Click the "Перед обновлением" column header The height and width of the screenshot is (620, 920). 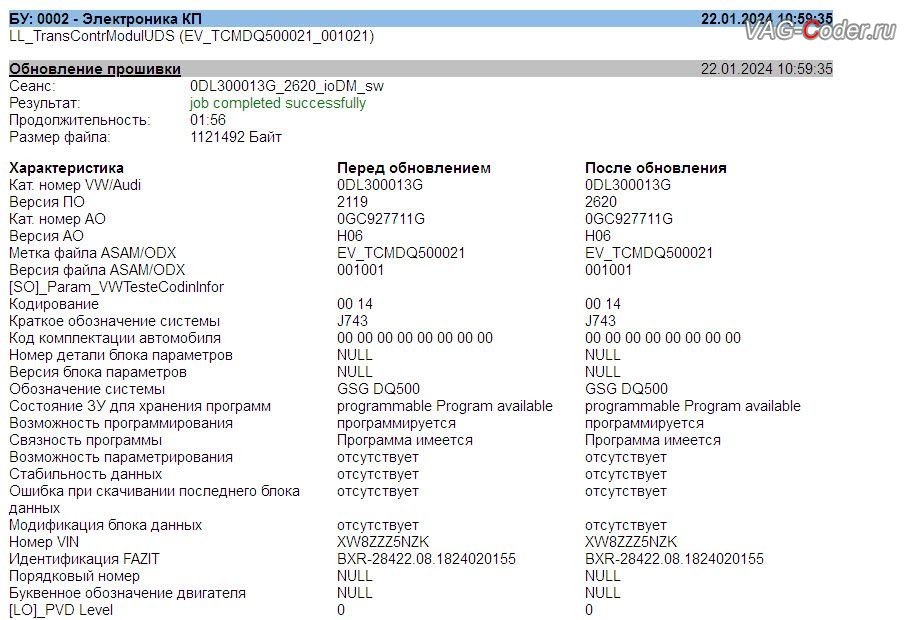[x=414, y=168]
